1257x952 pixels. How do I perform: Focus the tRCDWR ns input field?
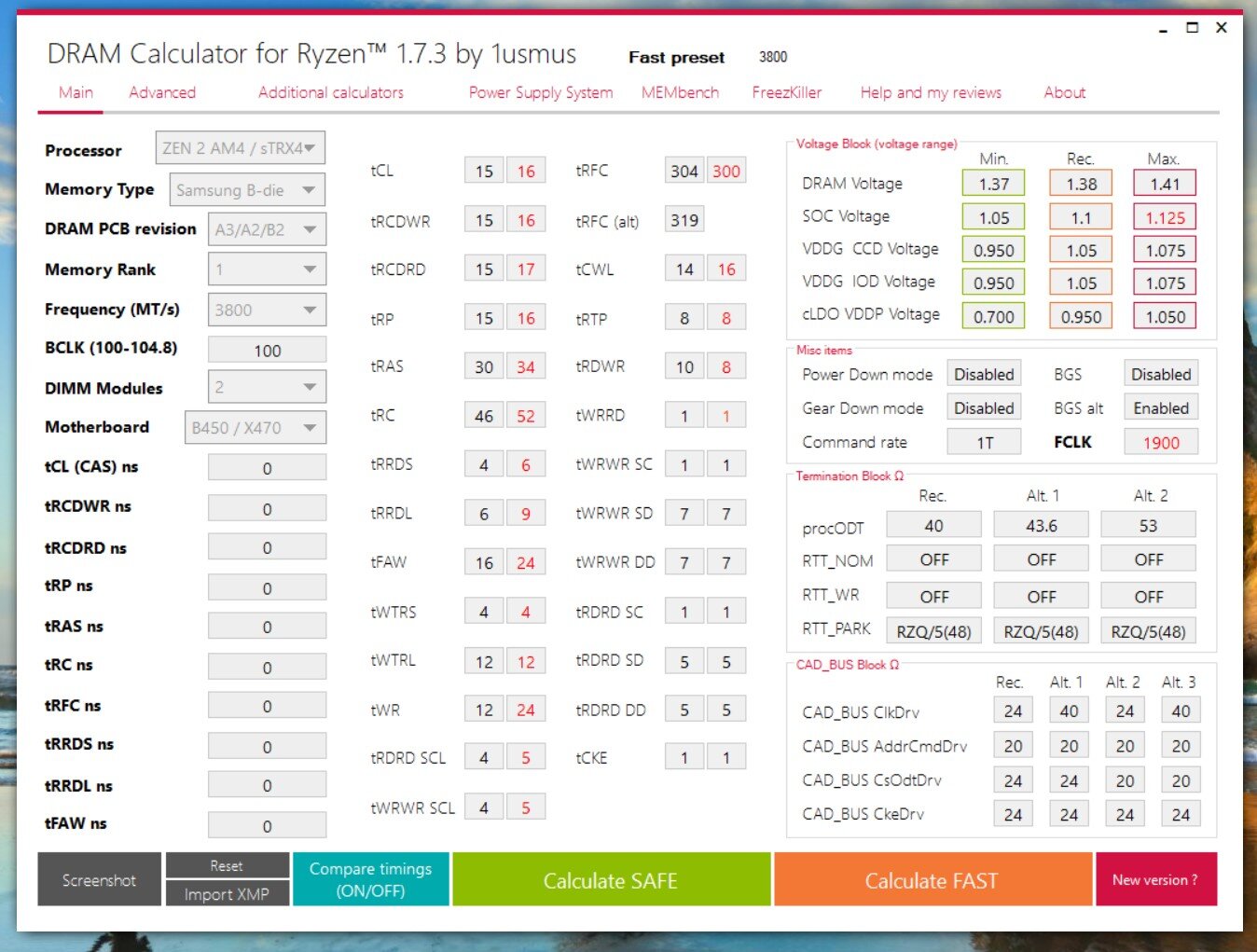tap(267, 508)
